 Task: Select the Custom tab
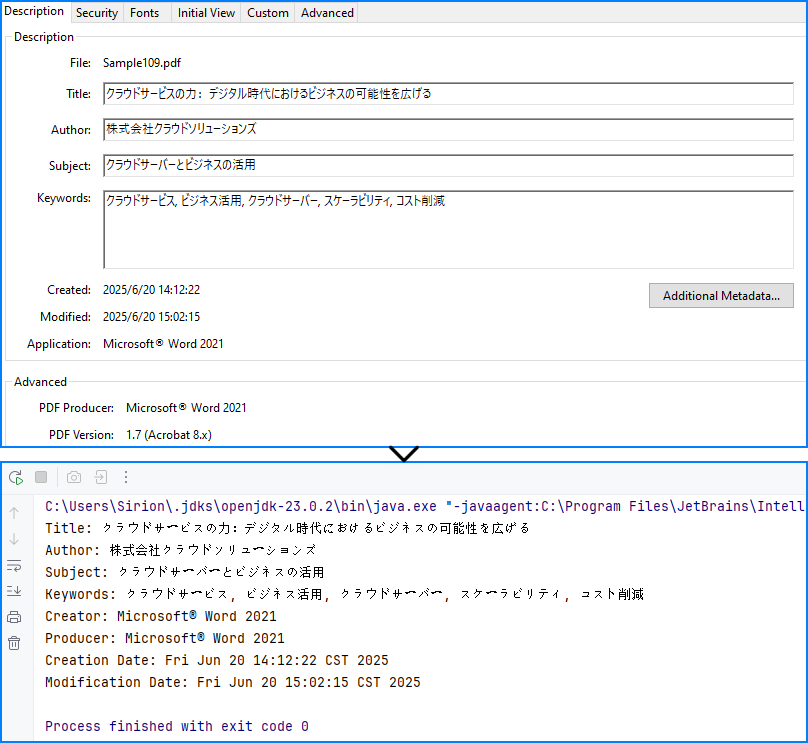(267, 12)
